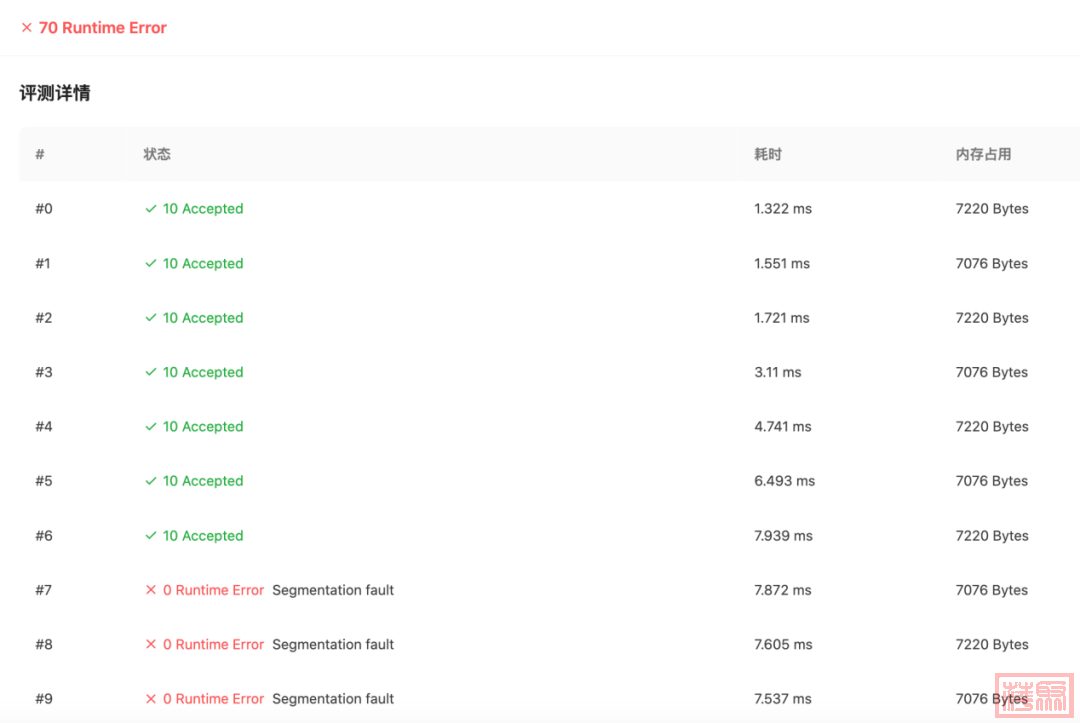Click the red X icon in row #7
The height and width of the screenshot is (723, 1080).
click(x=151, y=590)
